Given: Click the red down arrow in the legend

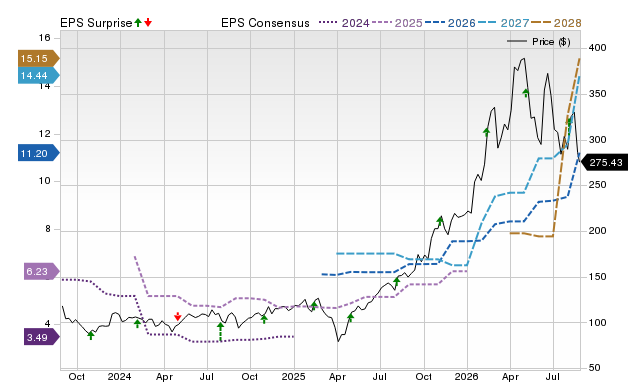Looking at the screenshot, I should pos(148,22).
